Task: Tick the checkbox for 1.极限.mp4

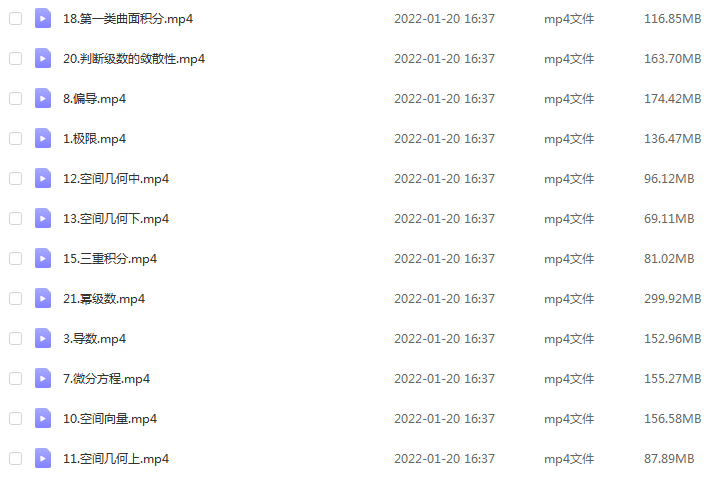Action: pyautogui.click(x=16, y=139)
